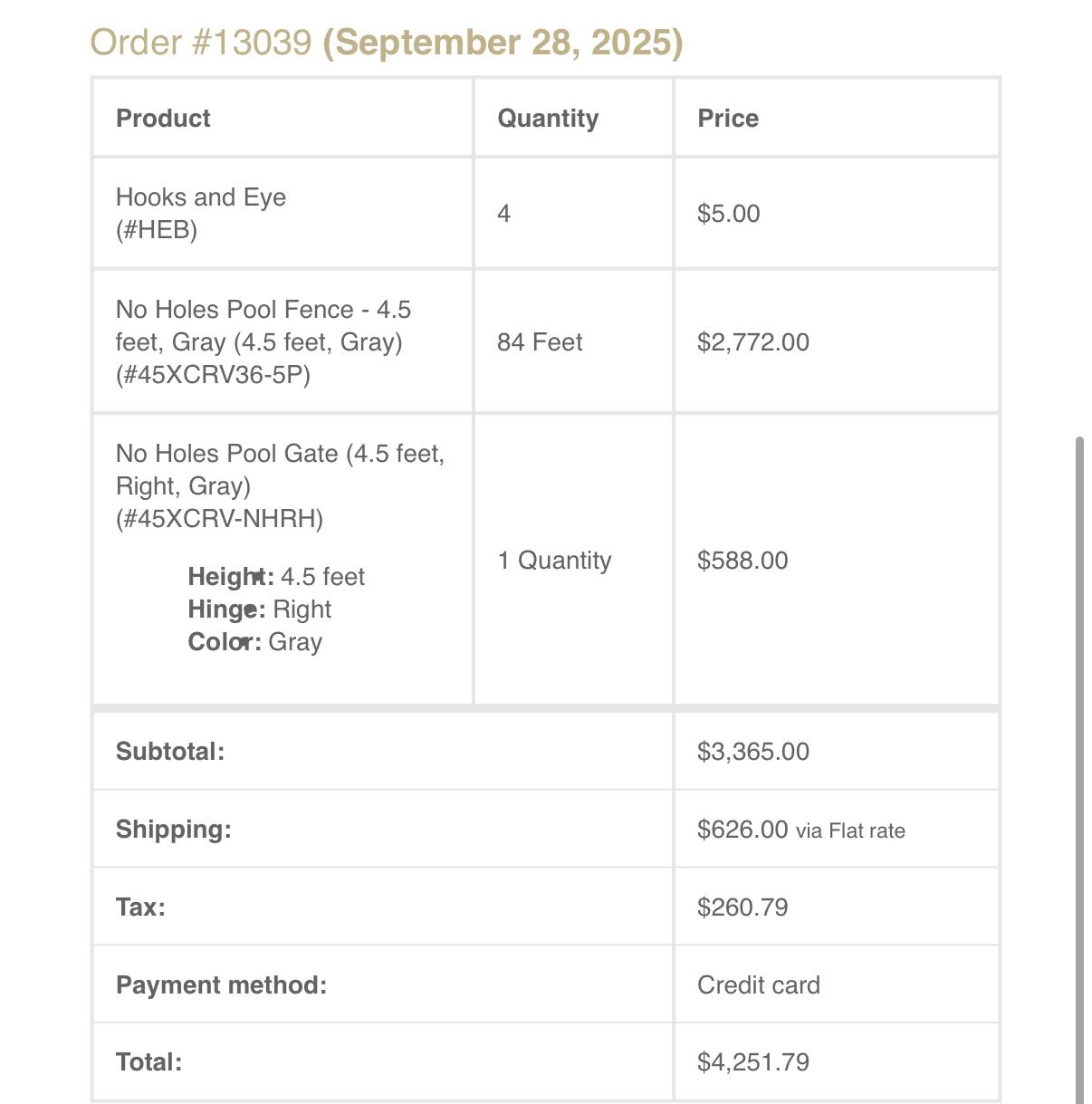Screen dimensions: 1092x1104
Task: Click the Credit card payment method value
Action: 759,985
